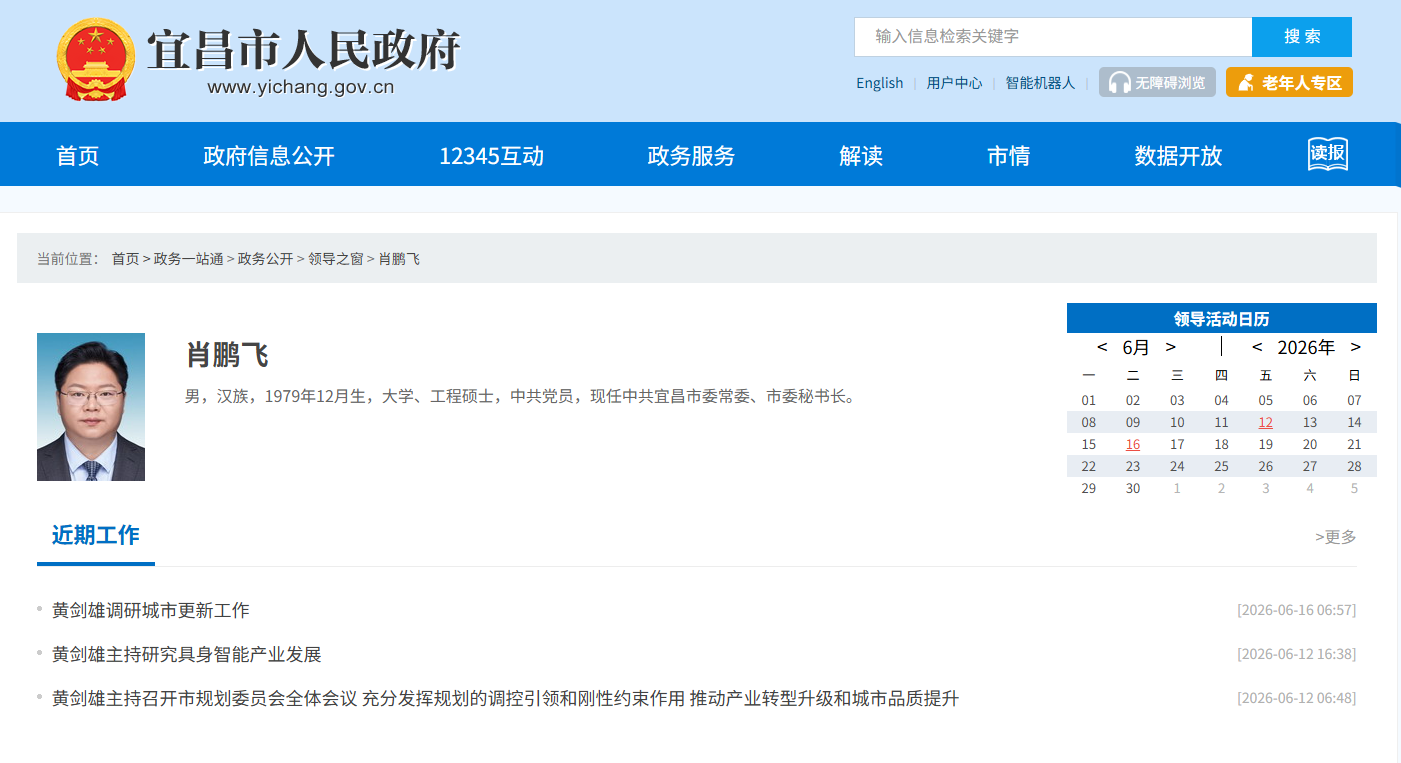The height and width of the screenshot is (763, 1401).
Task: Open article 黄剑雄主持研究具身智能产业发展
Action: coord(187,654)
